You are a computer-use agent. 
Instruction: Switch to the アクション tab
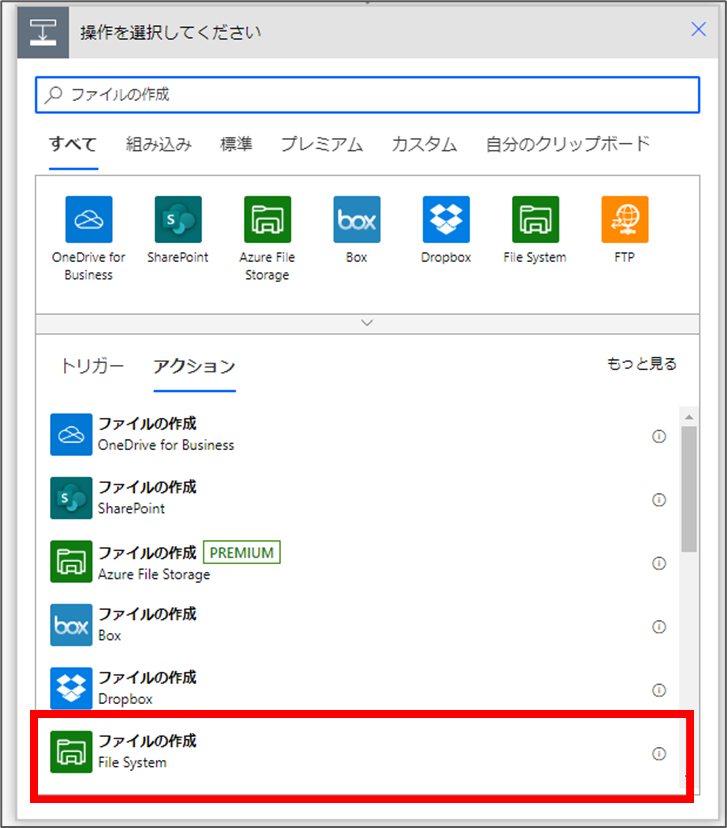pos(194,366)
